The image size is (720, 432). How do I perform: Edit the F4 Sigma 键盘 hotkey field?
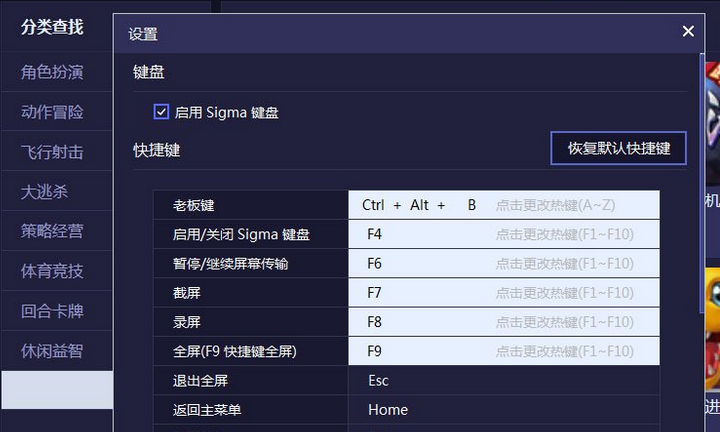[504, 234]
